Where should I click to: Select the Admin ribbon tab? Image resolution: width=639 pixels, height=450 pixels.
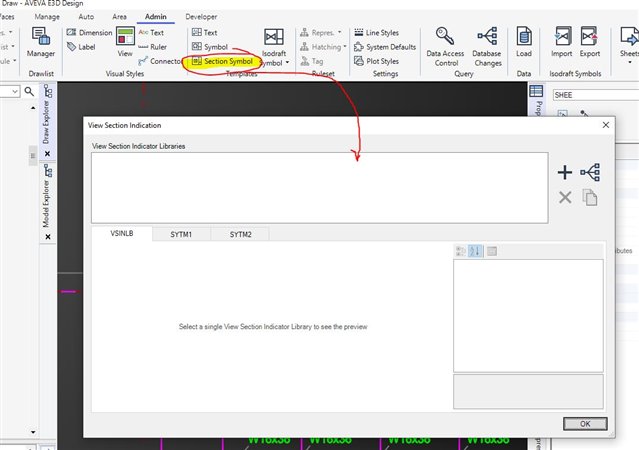pos(156,17)
